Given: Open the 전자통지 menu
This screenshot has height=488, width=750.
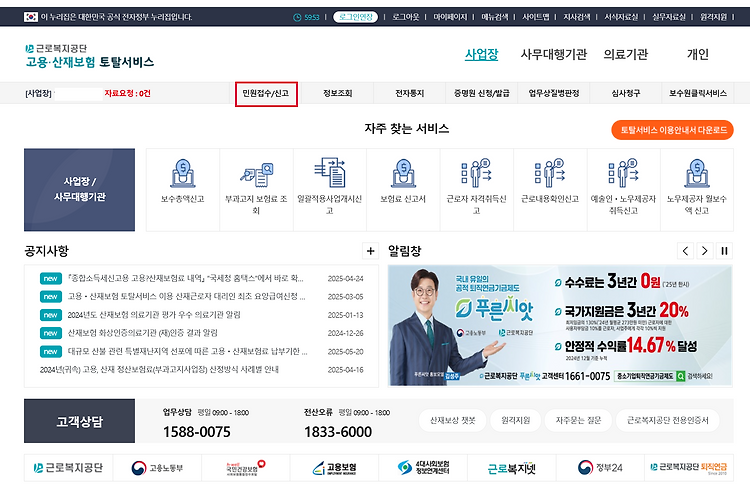Looking at the screenshot, I should (410, 94).
